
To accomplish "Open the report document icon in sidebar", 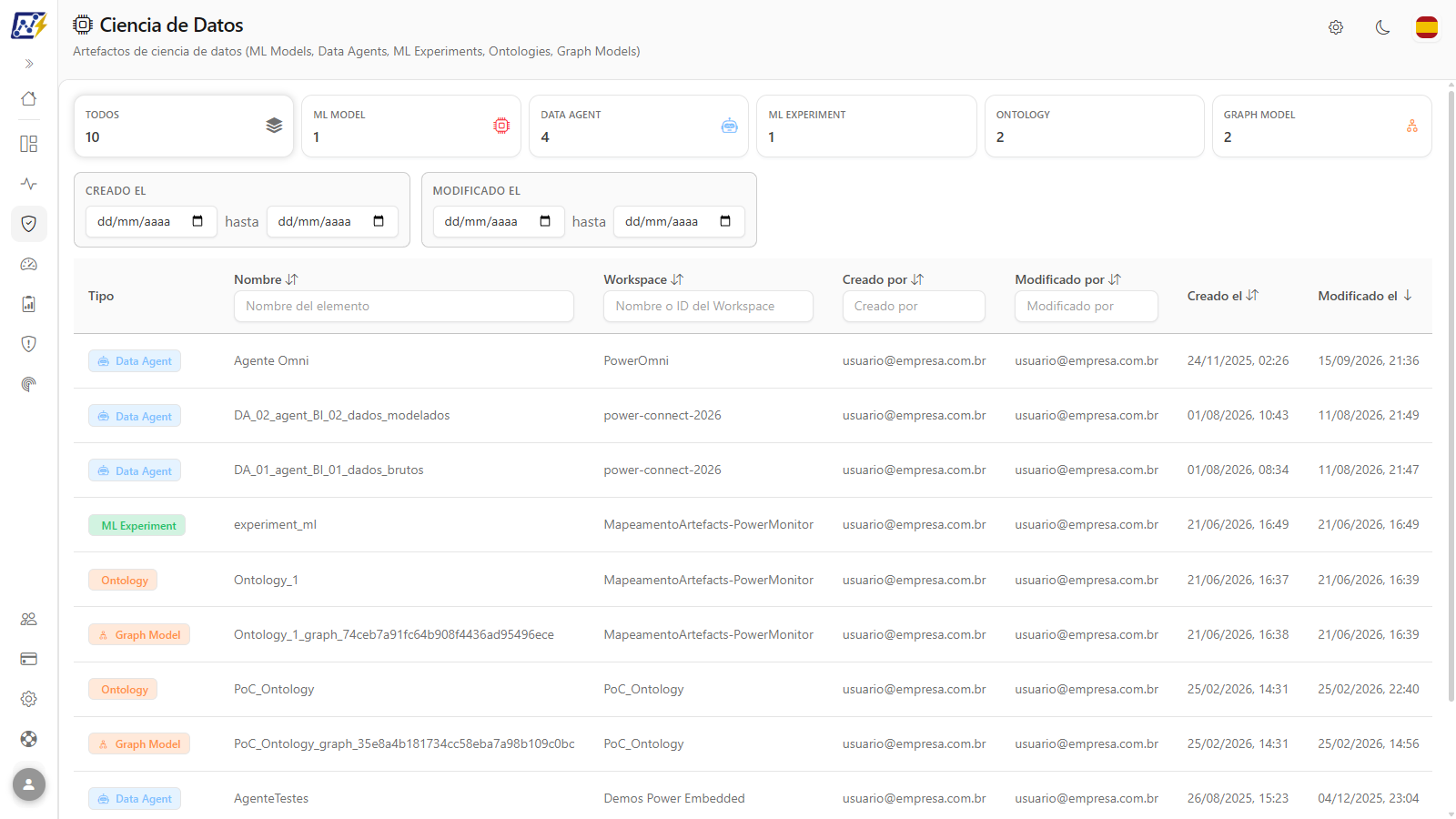I will coord(29,304).
